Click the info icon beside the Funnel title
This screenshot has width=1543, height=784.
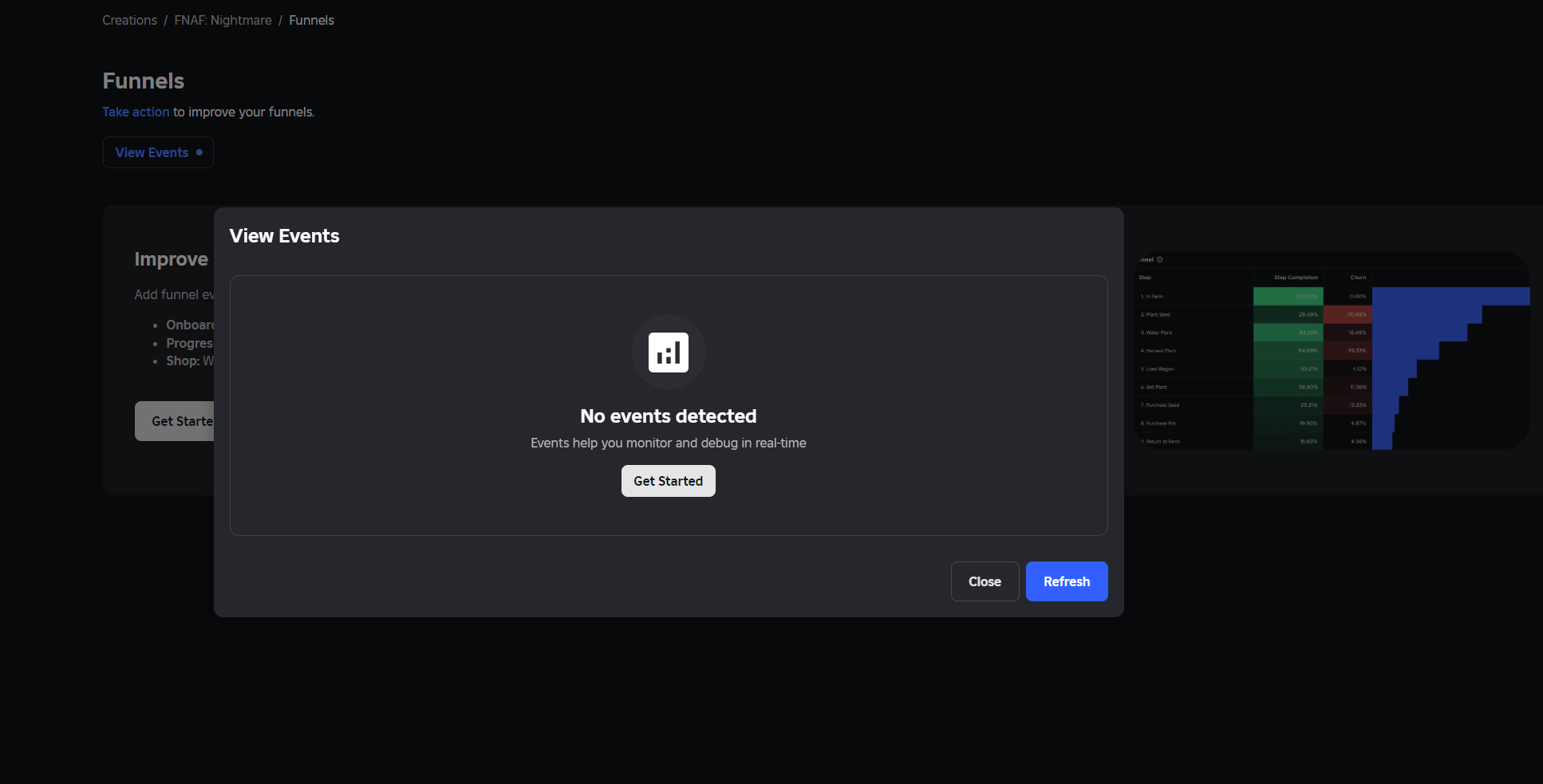click(1158, 259)
